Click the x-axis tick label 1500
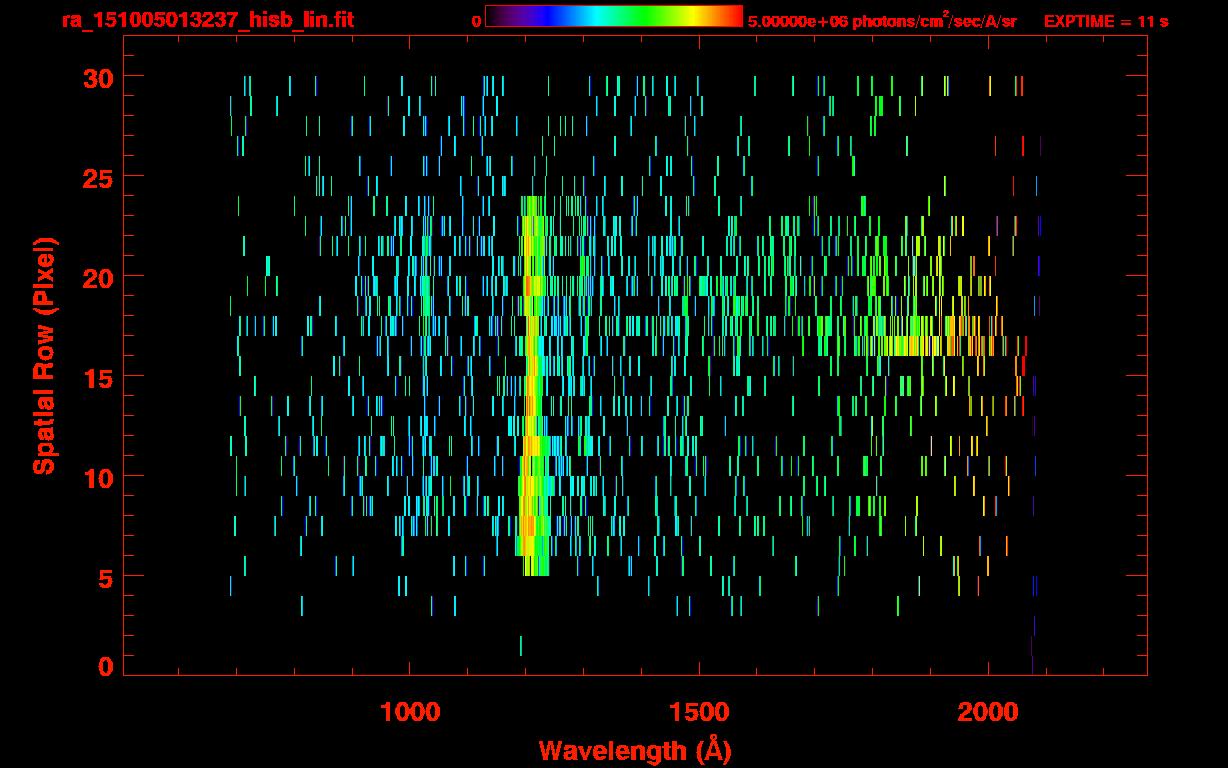This screenshot has width=1228, height=768. coord(699,713)
